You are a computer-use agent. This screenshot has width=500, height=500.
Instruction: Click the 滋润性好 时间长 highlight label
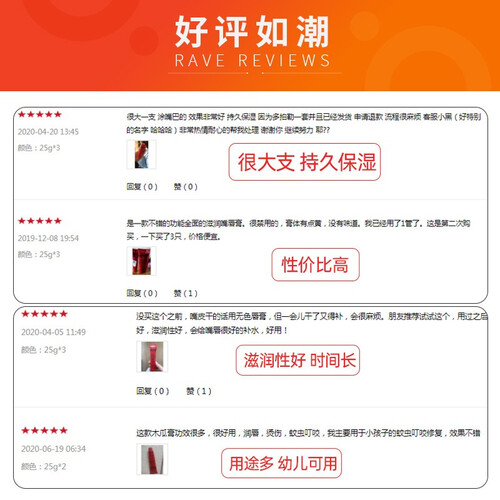(298, 360)
